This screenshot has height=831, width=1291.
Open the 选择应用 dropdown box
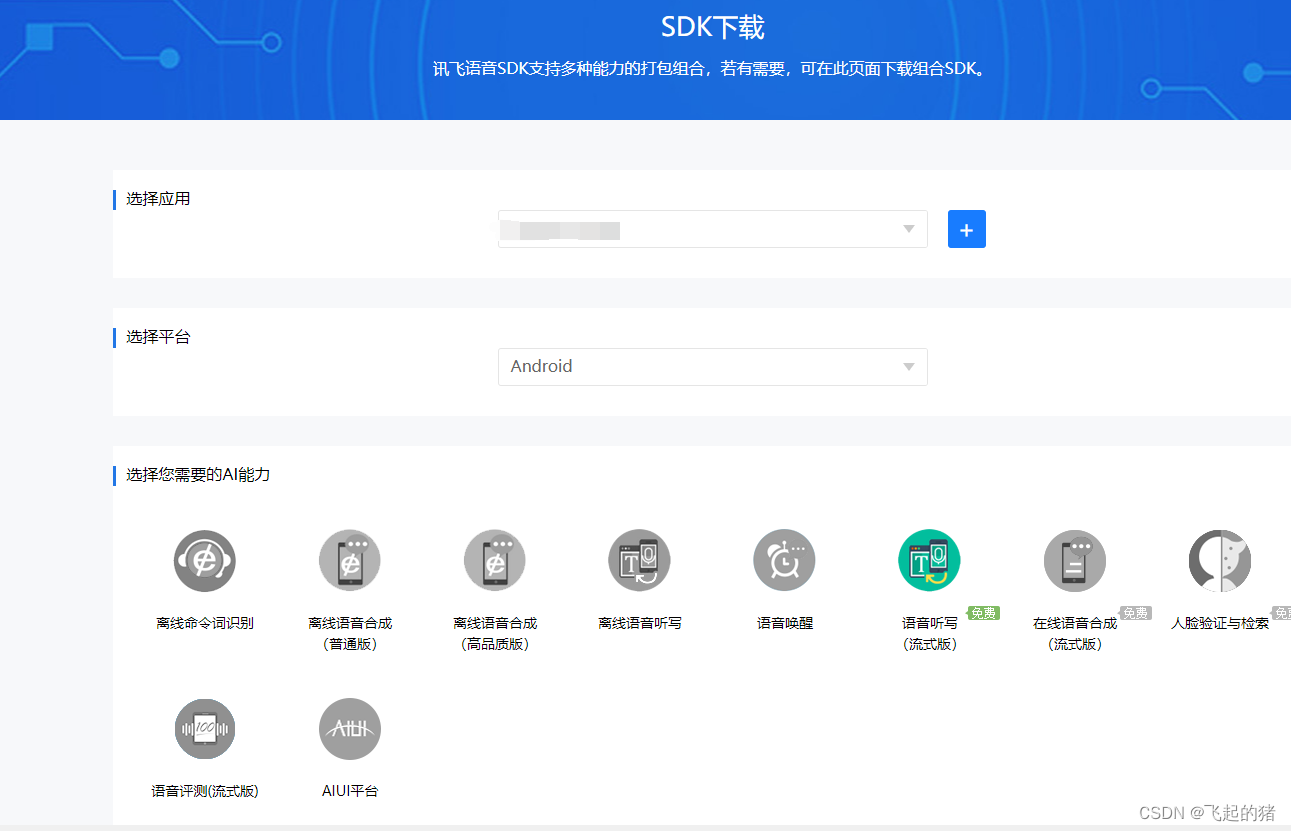point(713,229)
